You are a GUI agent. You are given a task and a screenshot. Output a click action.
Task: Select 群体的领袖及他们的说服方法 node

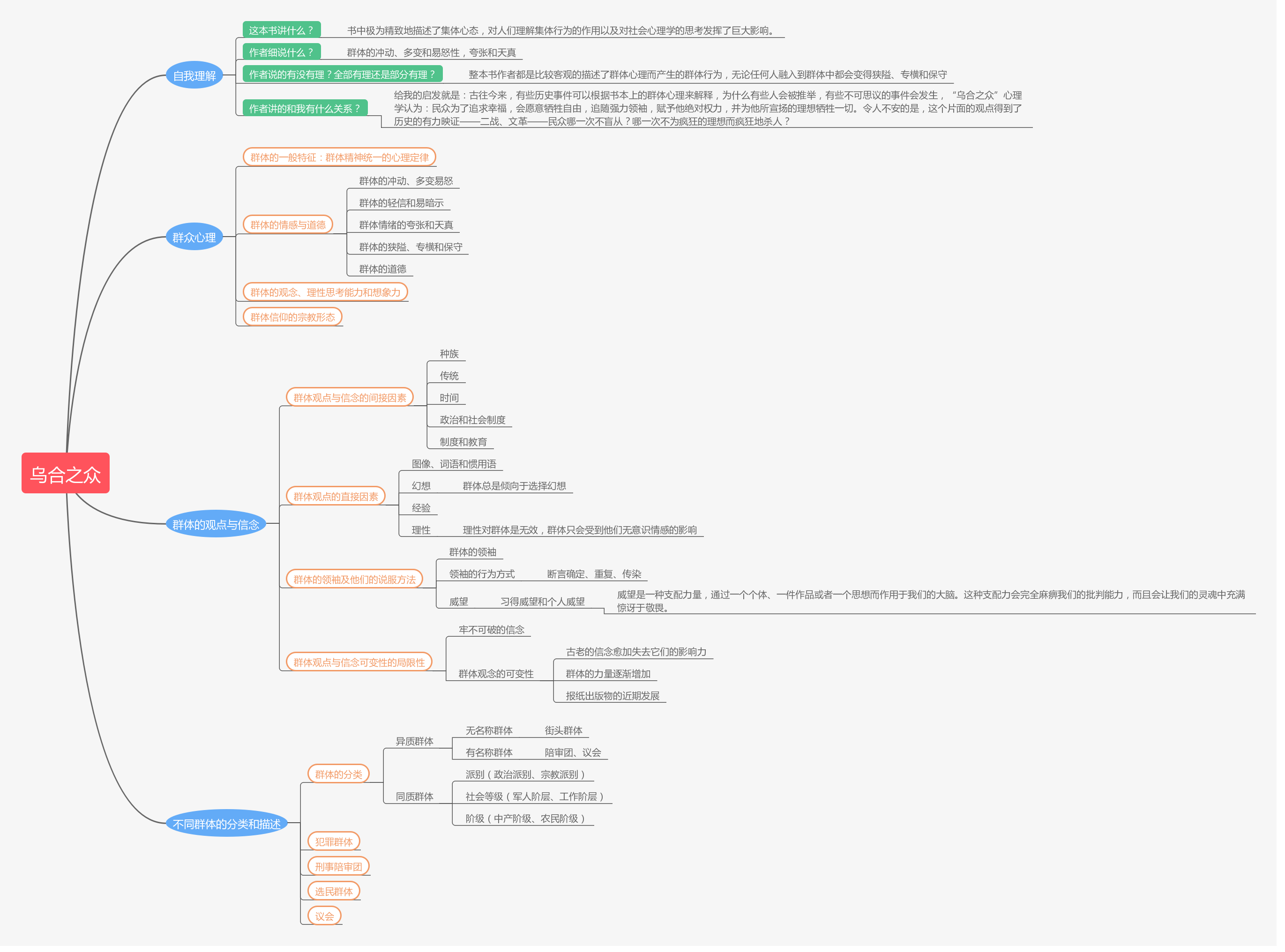354,579
